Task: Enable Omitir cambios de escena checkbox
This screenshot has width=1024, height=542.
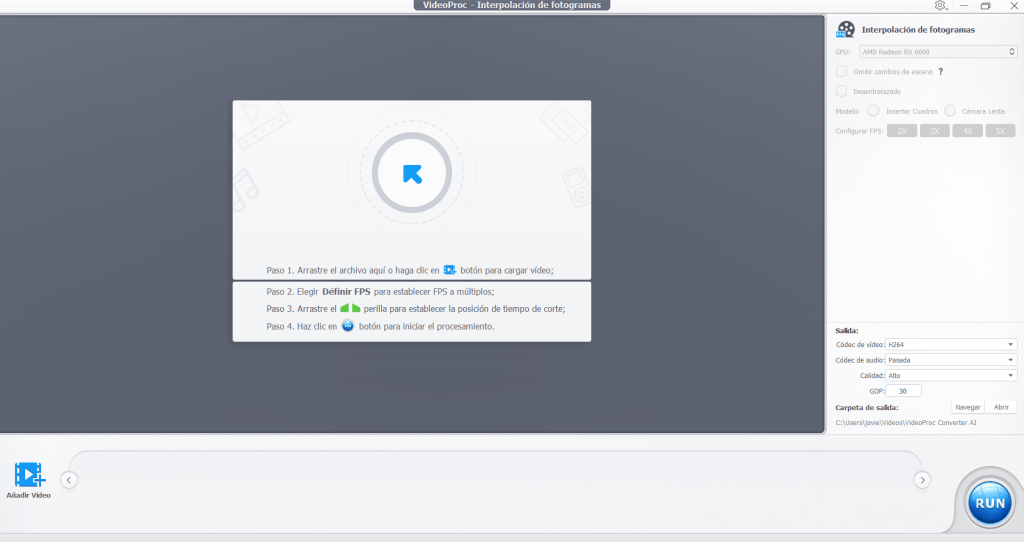Action: click(841, 71)
